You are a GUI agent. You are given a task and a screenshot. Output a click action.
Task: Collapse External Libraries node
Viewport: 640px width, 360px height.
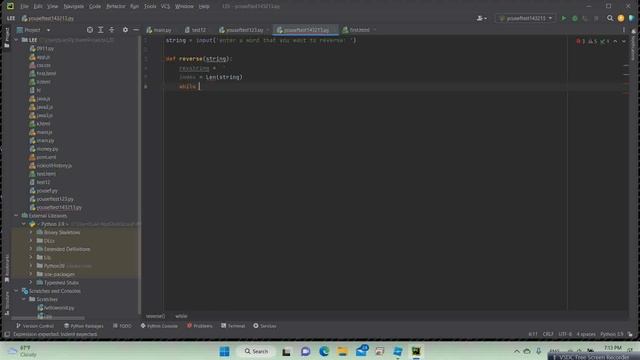(16, 216)
